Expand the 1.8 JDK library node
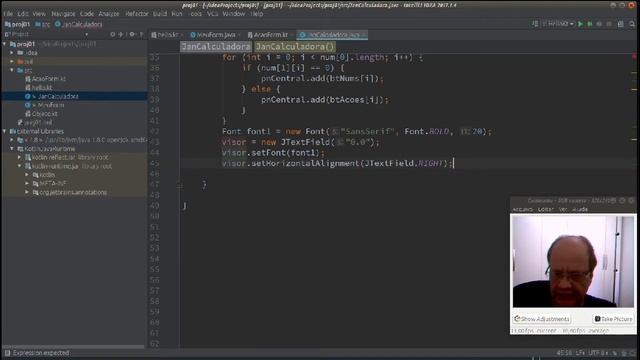This screenshot has width=640, height=360. tap(12, 140)
